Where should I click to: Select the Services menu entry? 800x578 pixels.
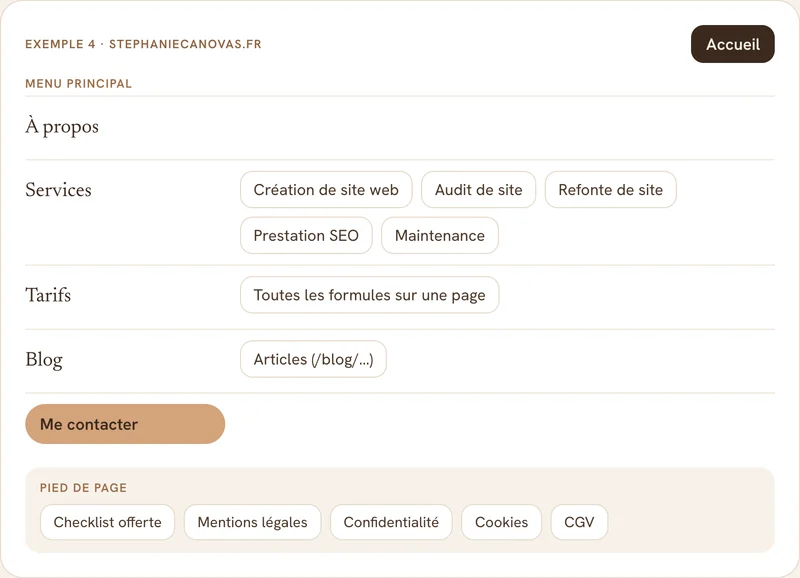point(58,190)
